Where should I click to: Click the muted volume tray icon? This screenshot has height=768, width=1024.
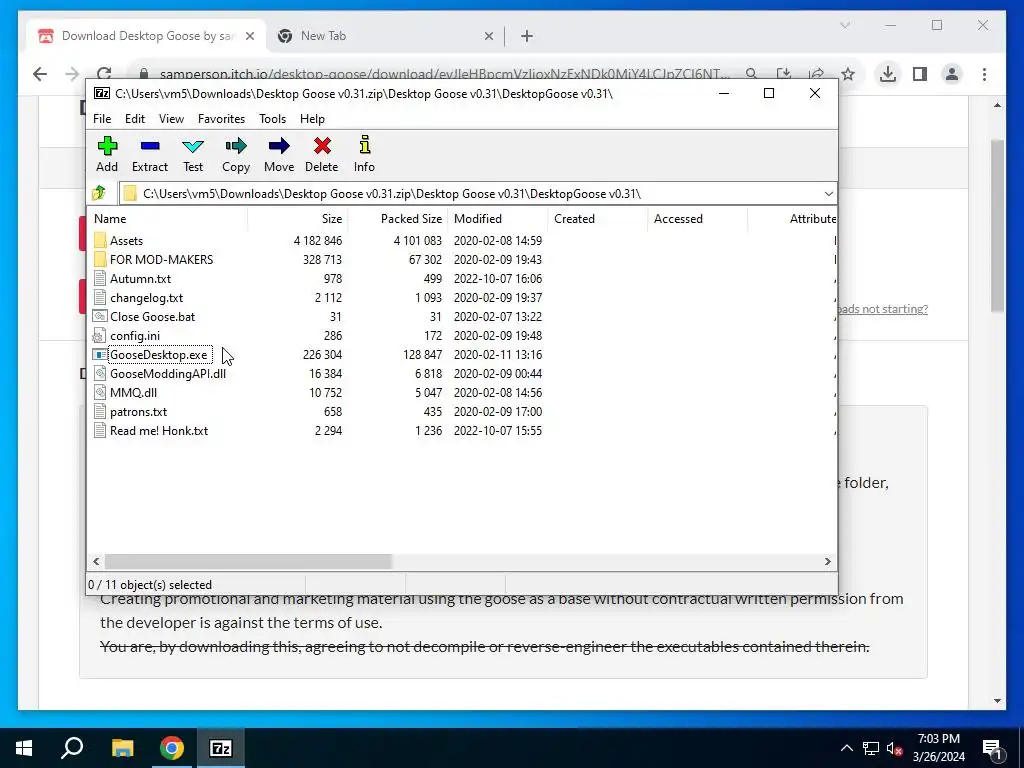[894, 748]
